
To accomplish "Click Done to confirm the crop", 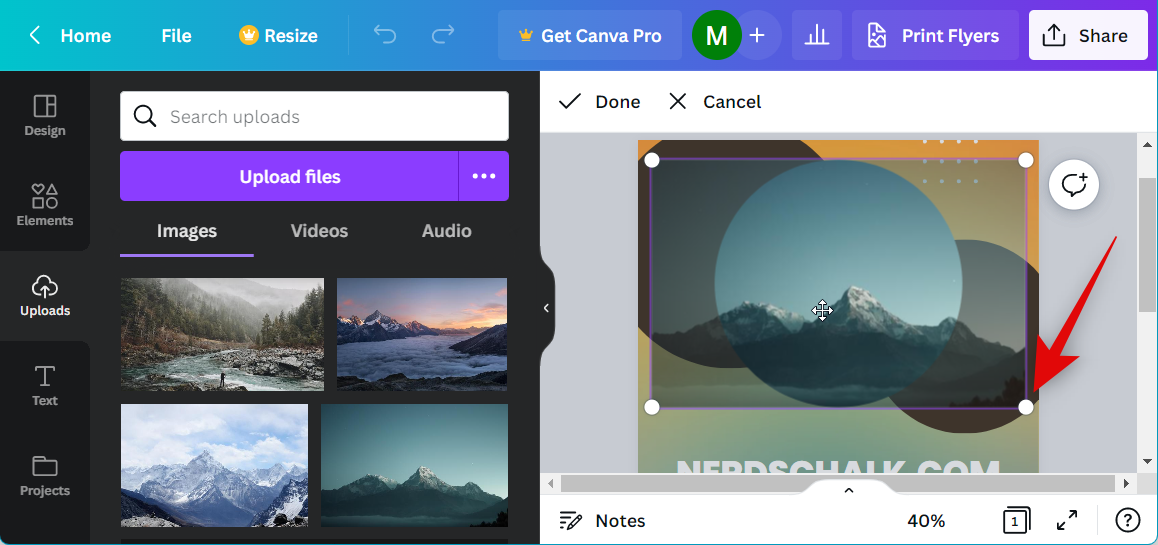I will click(599, 102).
